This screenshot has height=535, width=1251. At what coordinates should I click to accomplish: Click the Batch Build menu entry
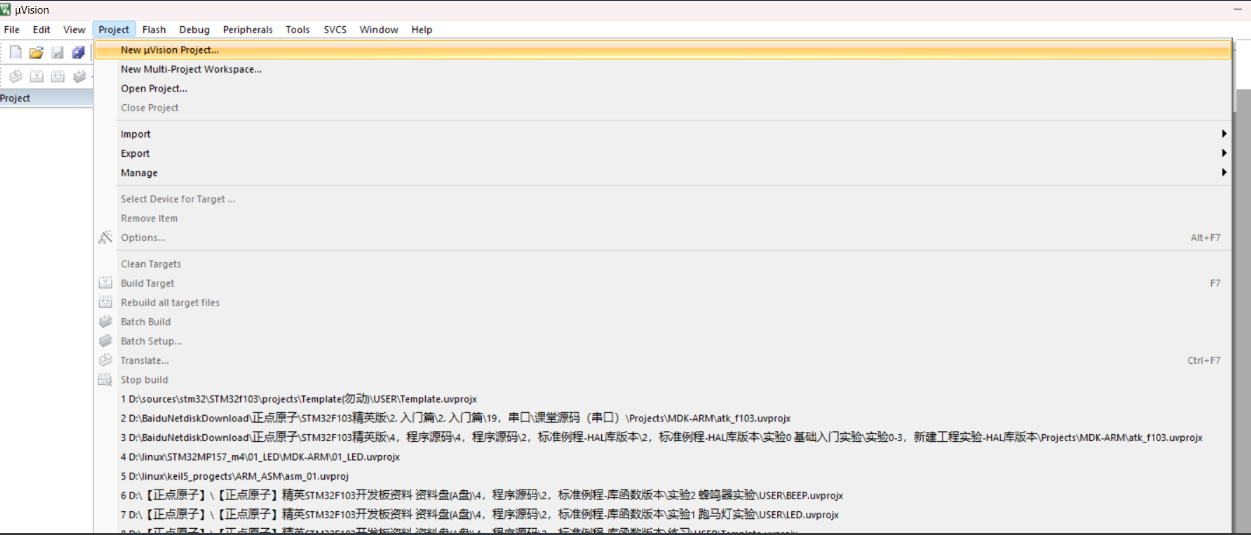663,322
